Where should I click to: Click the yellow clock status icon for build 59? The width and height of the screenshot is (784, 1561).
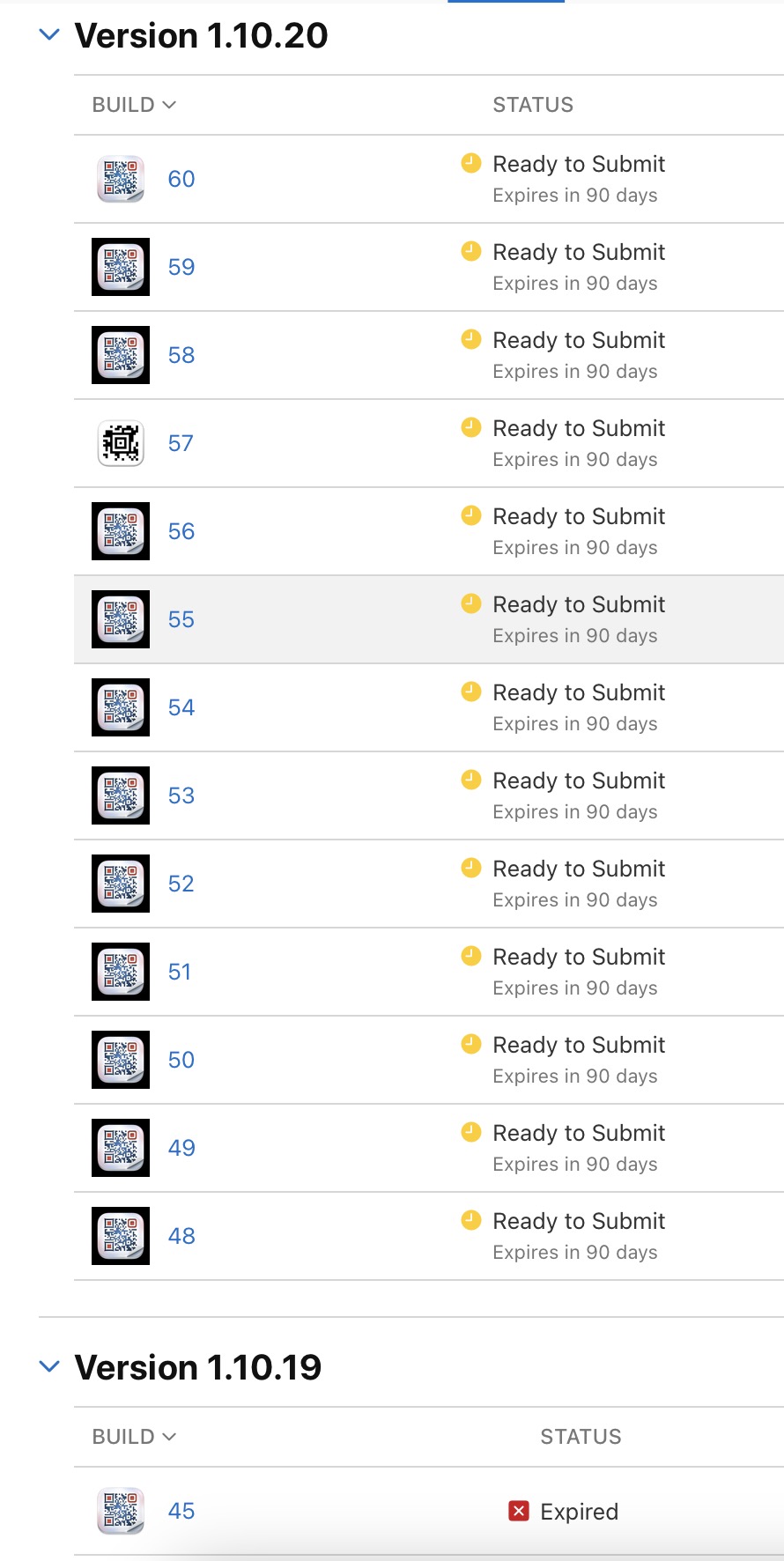(471, 251)
